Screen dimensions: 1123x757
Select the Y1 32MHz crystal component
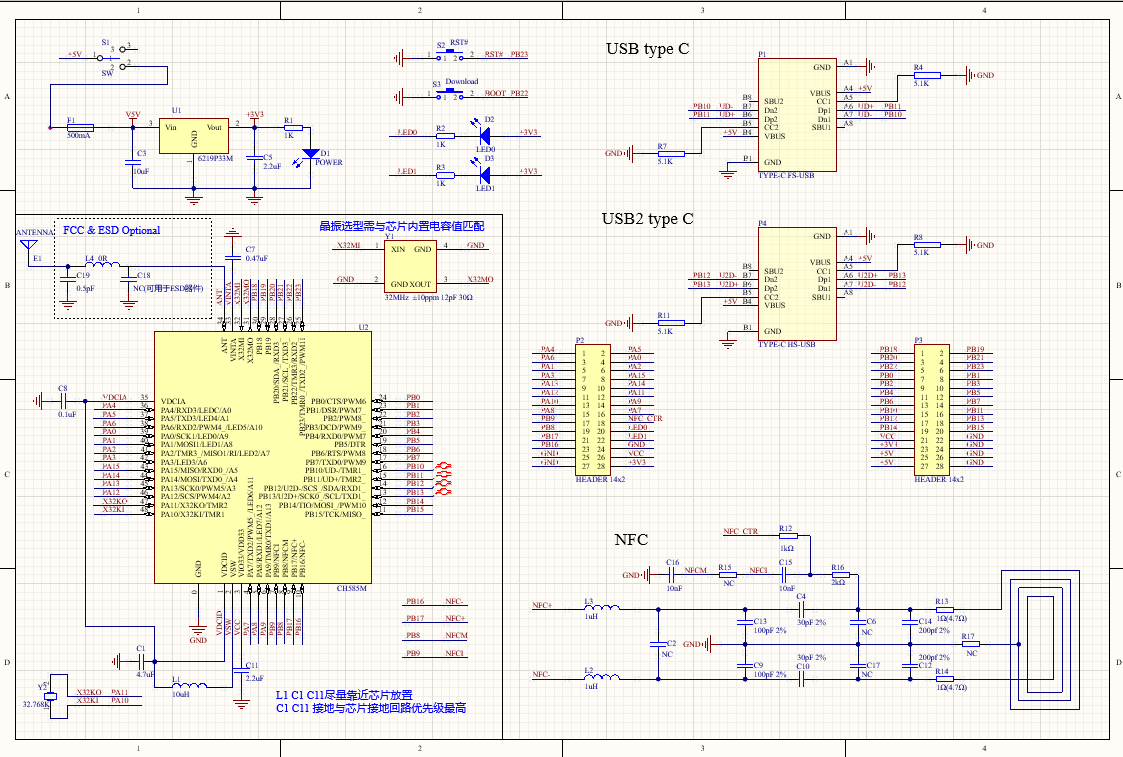coord(411,266)
